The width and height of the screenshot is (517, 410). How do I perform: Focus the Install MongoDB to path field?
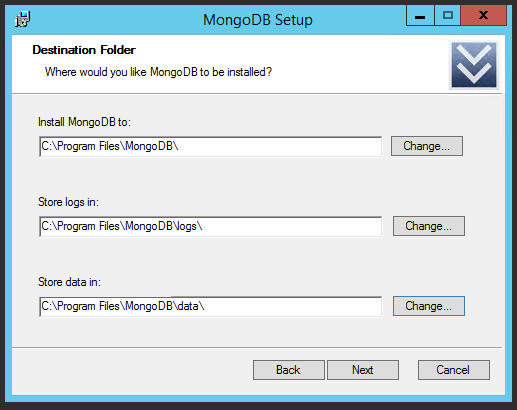click(211, 146)
